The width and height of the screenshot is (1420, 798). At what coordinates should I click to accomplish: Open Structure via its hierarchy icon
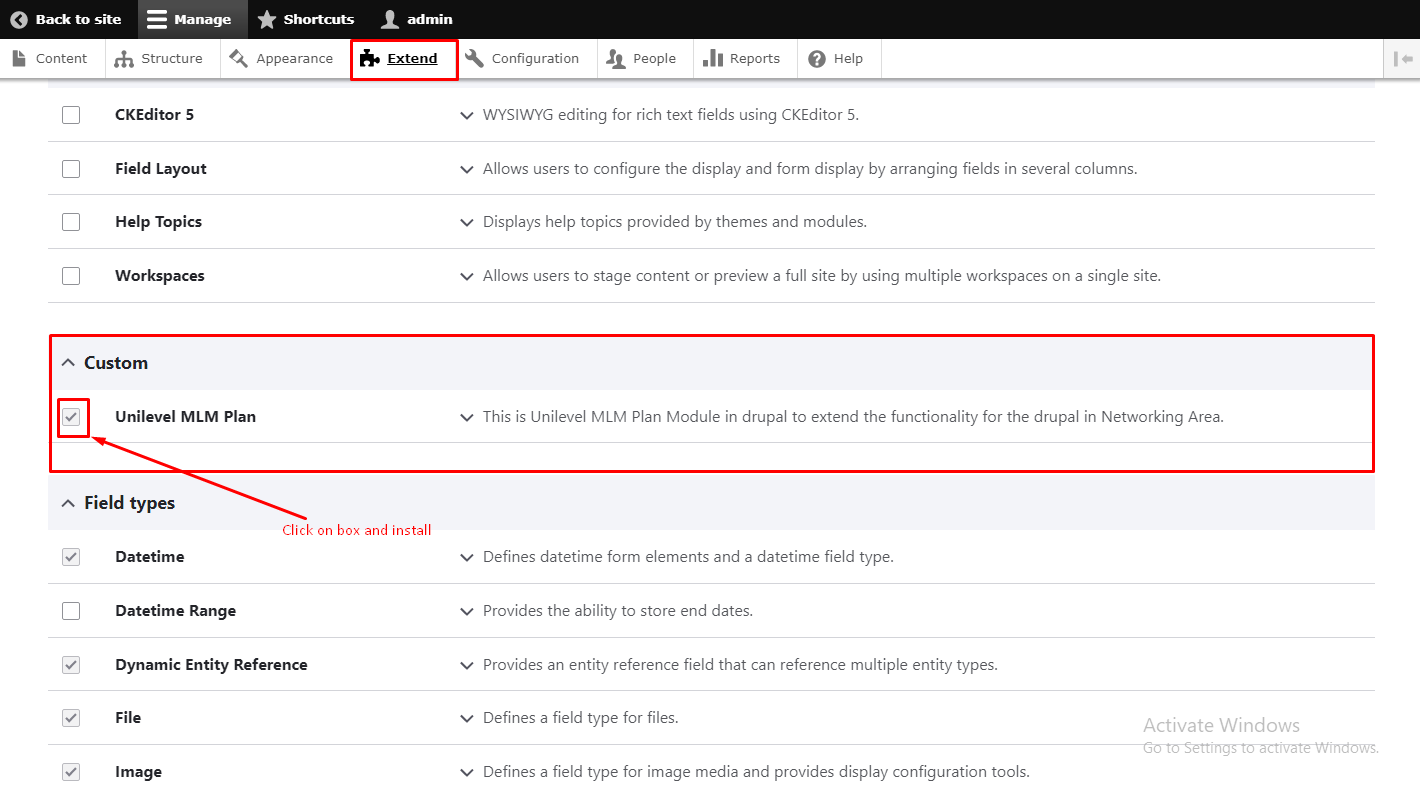(x=124, y=59)
